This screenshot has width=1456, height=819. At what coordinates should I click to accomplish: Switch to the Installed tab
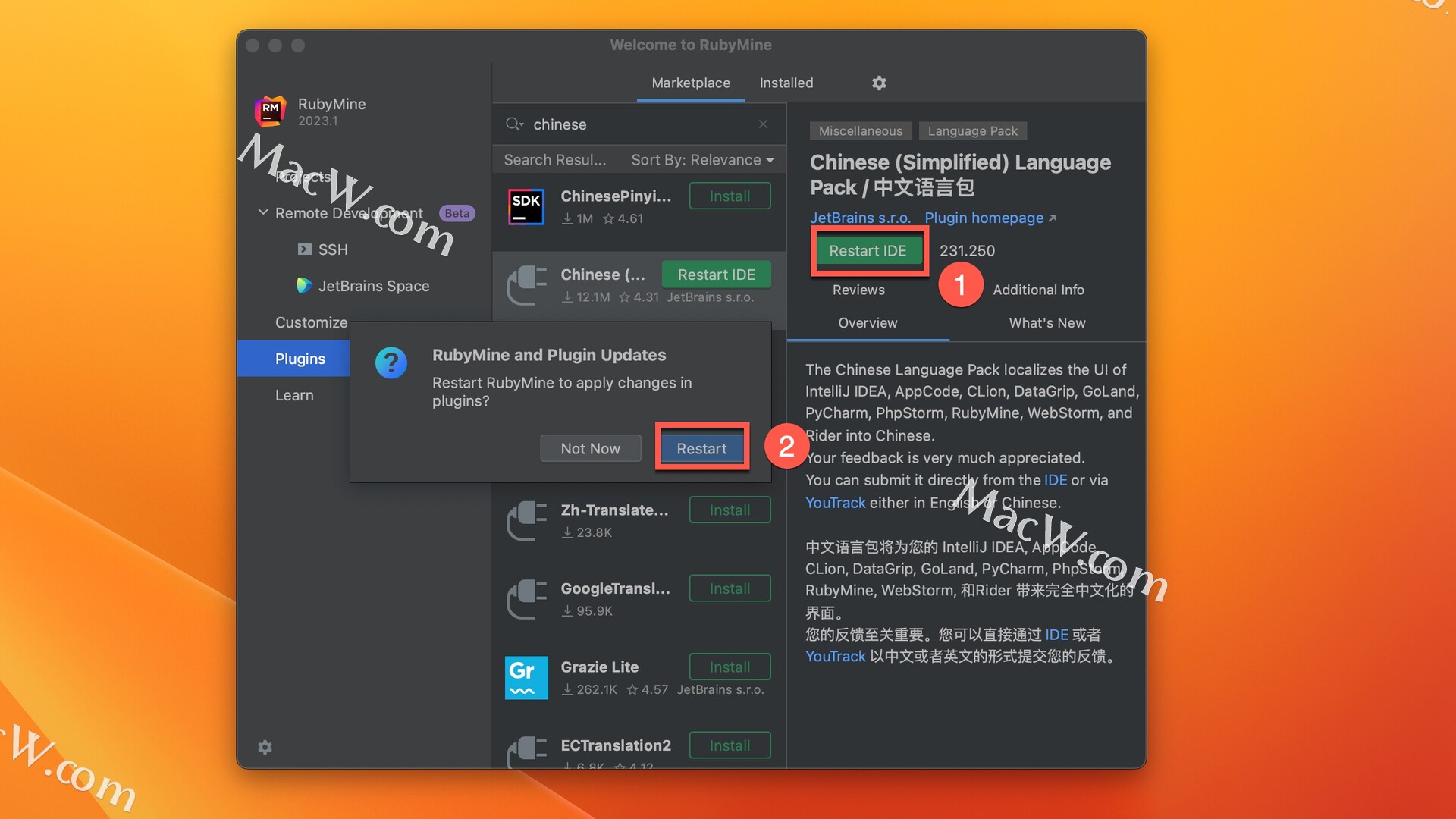[x=786, y=83]
